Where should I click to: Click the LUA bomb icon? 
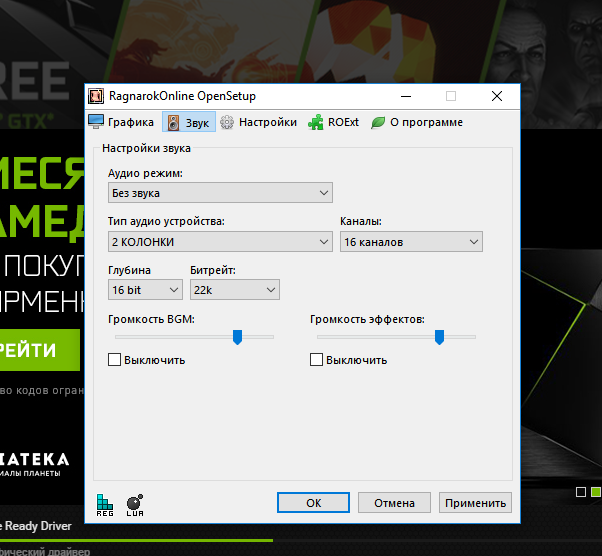click(135, 505)
